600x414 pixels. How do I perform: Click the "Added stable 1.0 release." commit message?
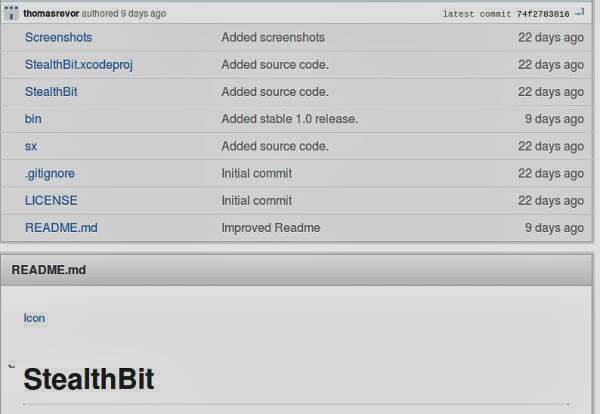click(289, 119)
